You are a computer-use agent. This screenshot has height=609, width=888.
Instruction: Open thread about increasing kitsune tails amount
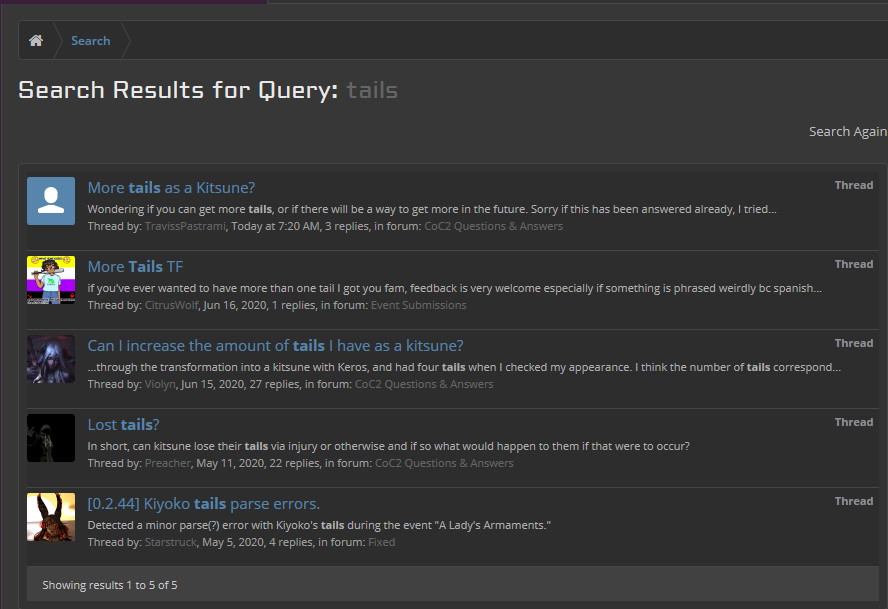click(275, 345)
